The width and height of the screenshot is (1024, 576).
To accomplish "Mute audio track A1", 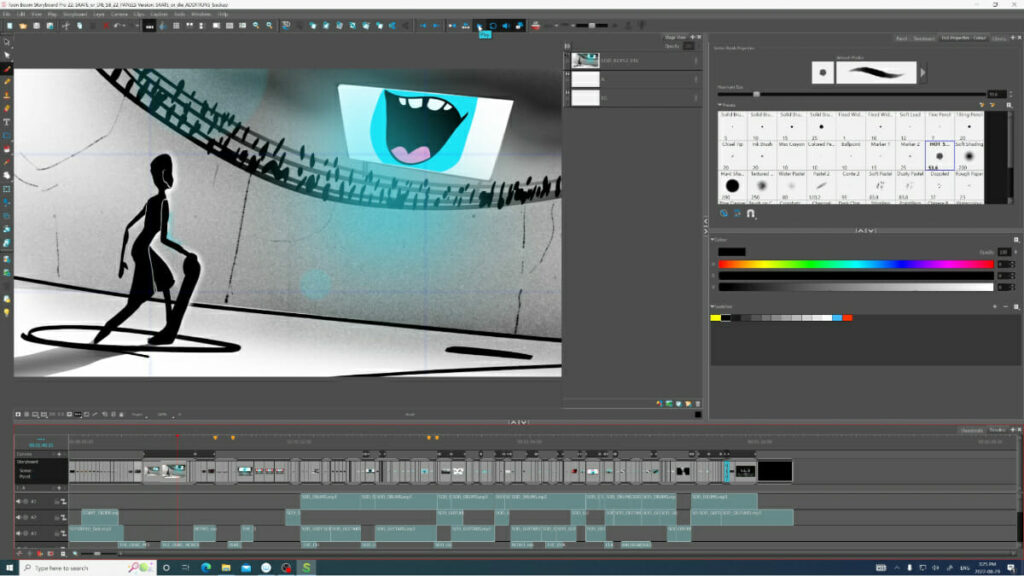I will pyautogui.click(x=18, y=502).
